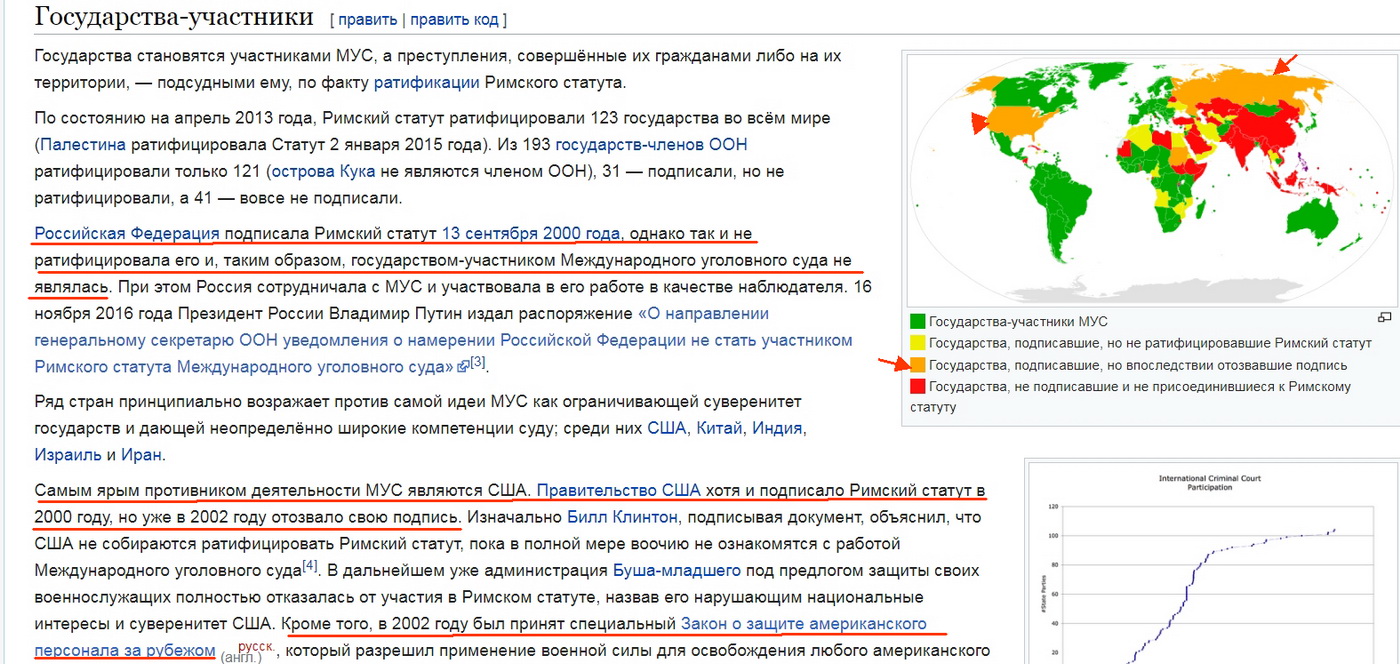This screenshot has height=664, width=1400.
Task: Open the 'Буша-младшего' link
Action: pos(676,571)
